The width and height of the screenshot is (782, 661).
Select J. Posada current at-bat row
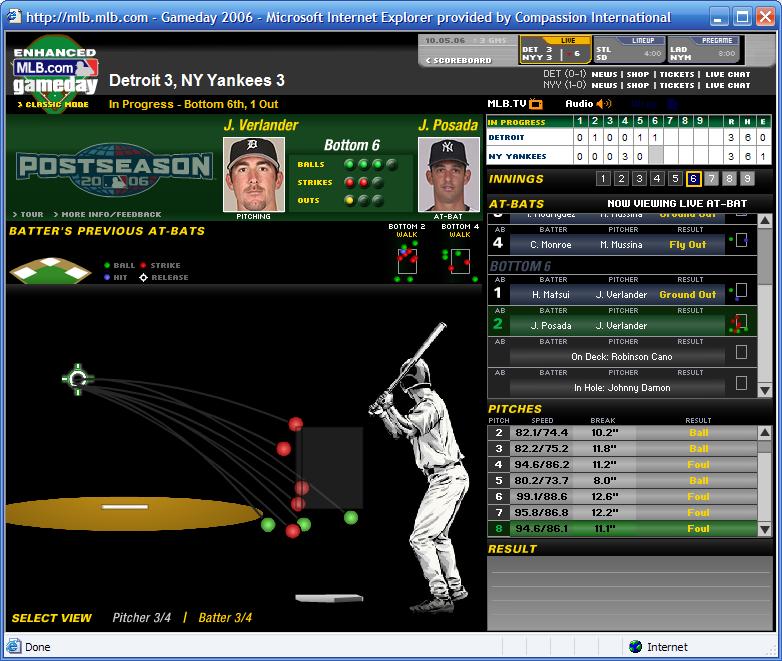(x=622, y=322)
